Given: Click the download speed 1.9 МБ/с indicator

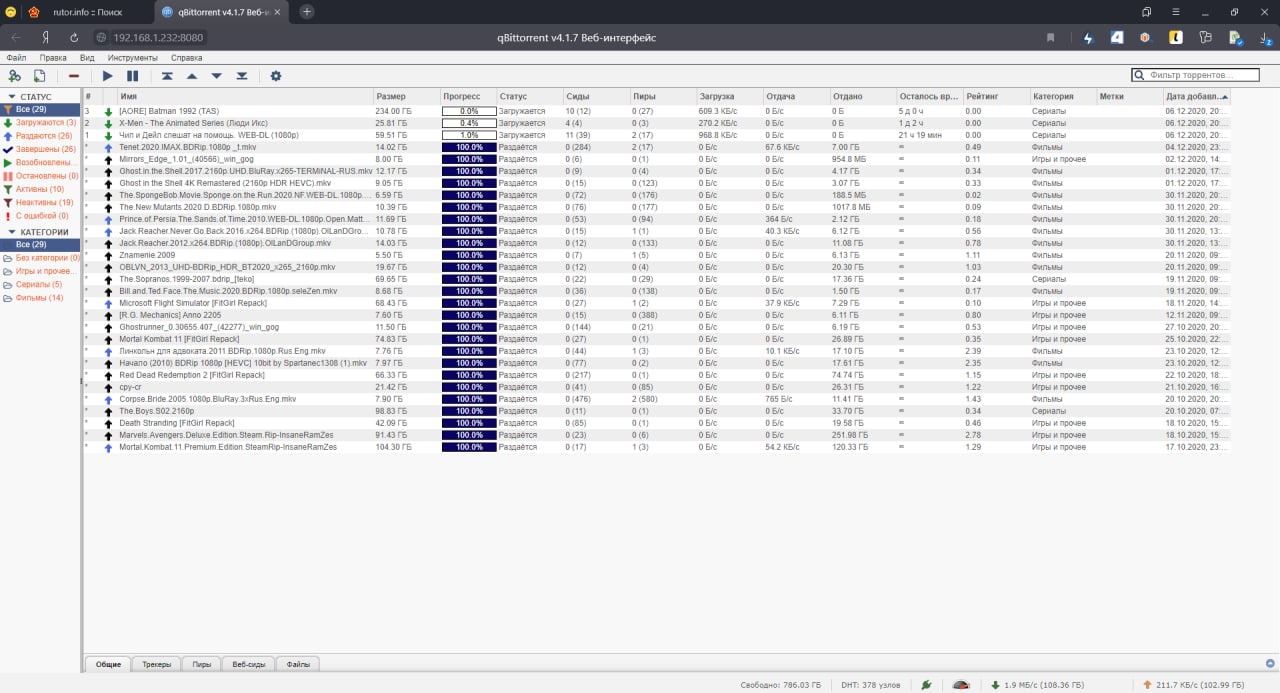Looking at the screenshot, I should point(1037,685).
